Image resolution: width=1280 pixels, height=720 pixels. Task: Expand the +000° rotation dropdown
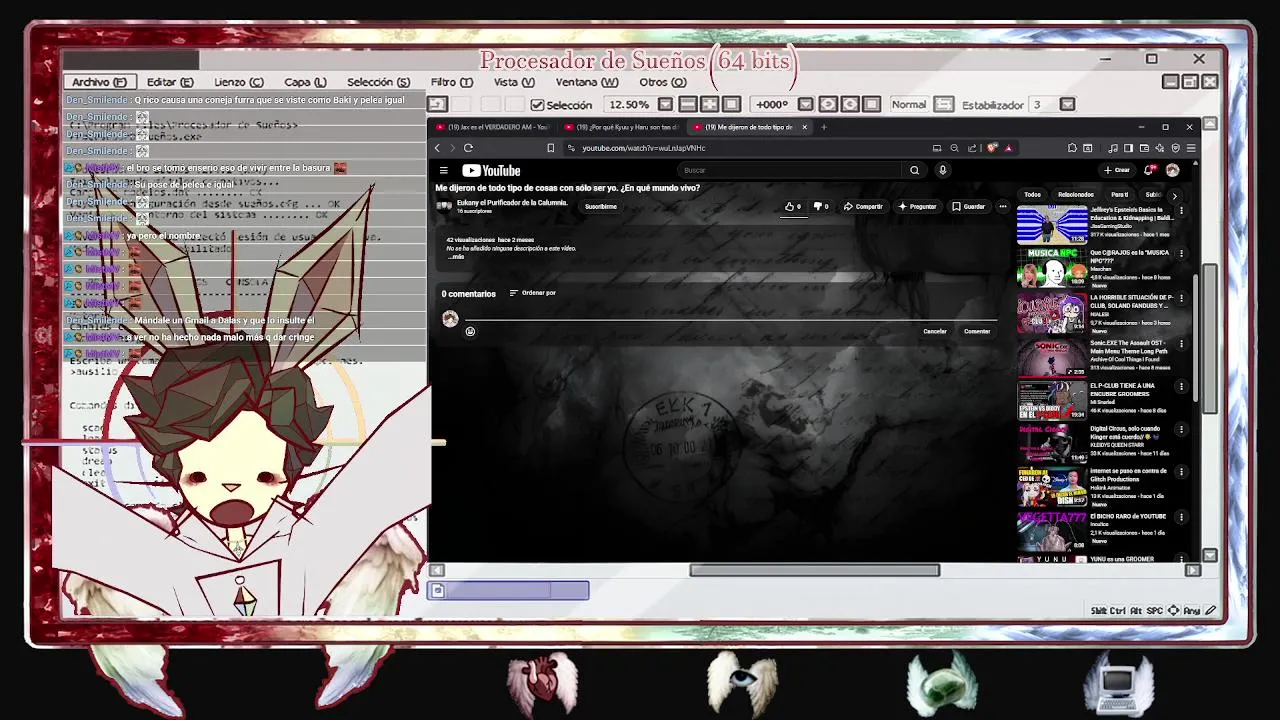pyautogui.click(x=805, y=104)
